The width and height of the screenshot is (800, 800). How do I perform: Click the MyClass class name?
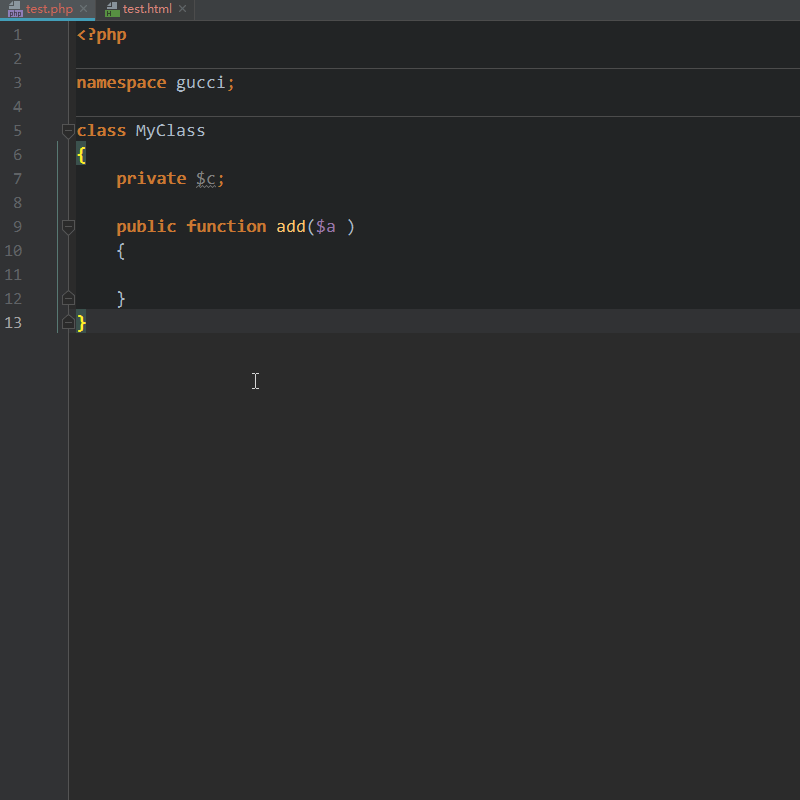170,131
